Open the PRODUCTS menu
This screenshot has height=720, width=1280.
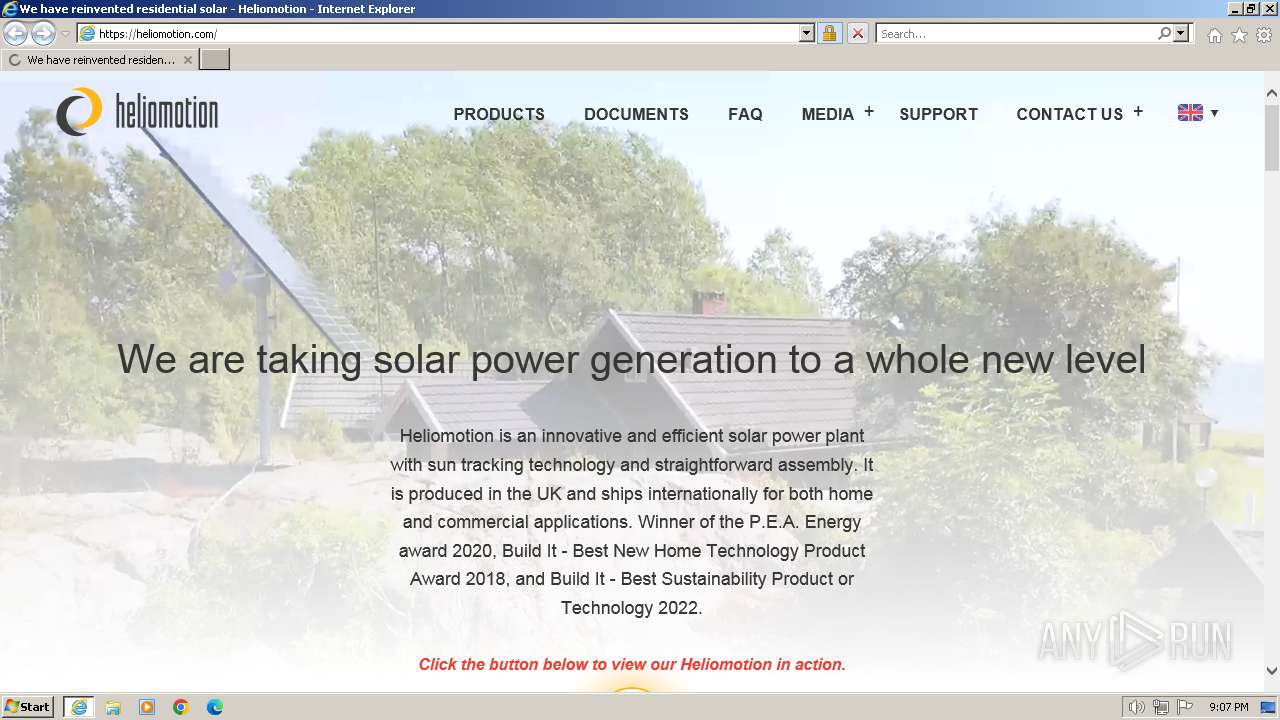point(499,114)
